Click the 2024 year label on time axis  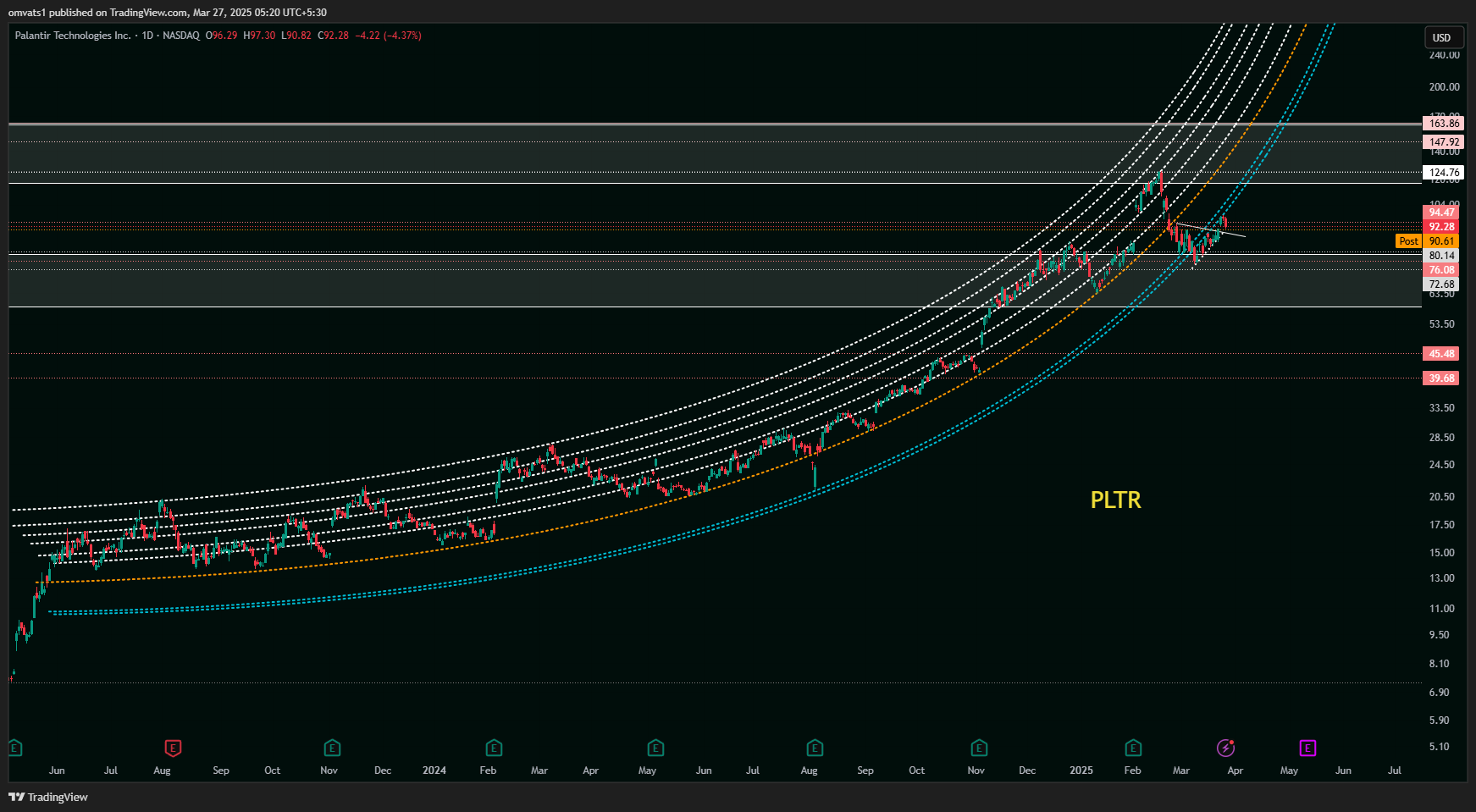coord(434,771)
